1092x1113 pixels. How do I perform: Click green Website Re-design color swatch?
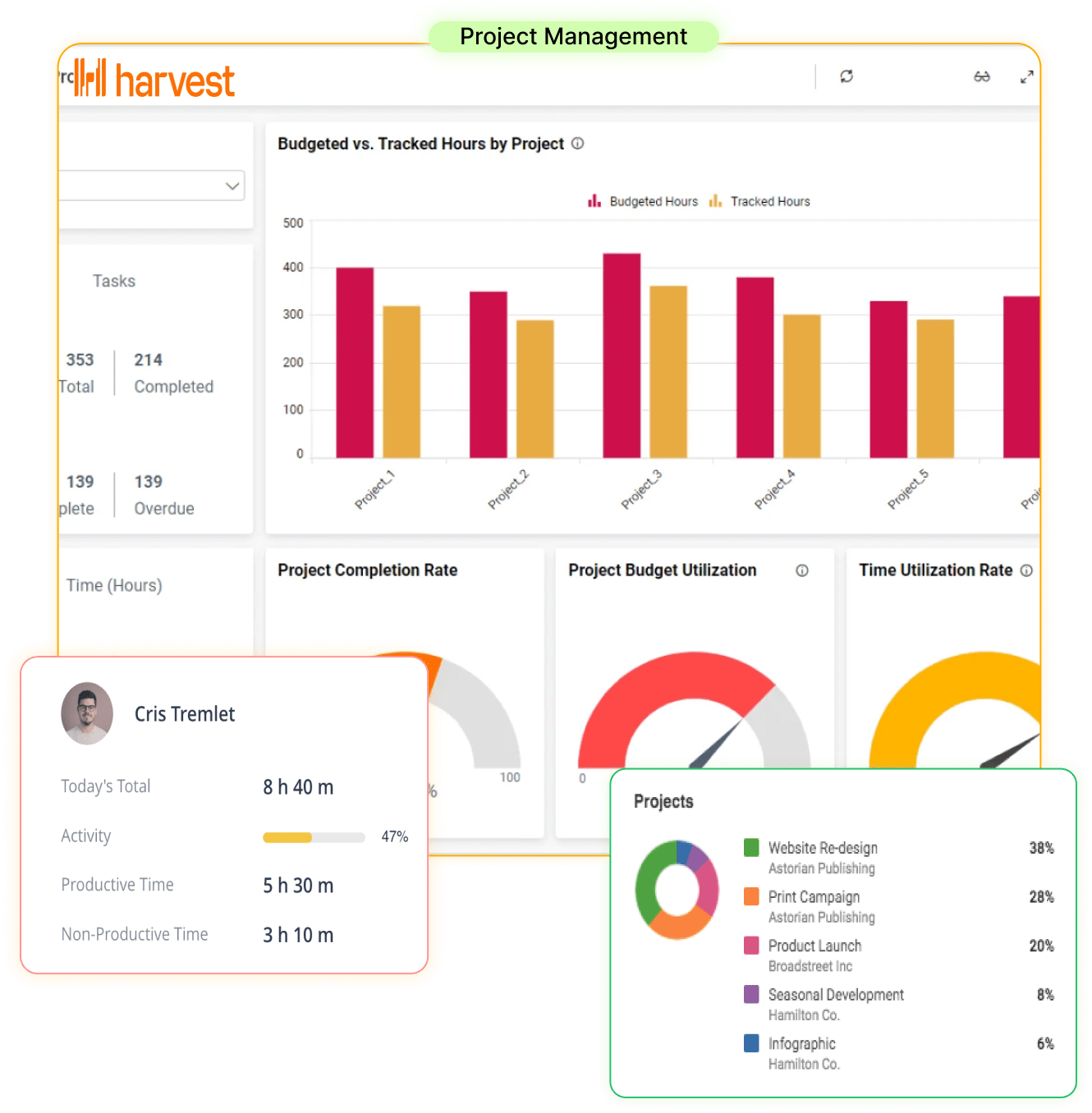751,847
